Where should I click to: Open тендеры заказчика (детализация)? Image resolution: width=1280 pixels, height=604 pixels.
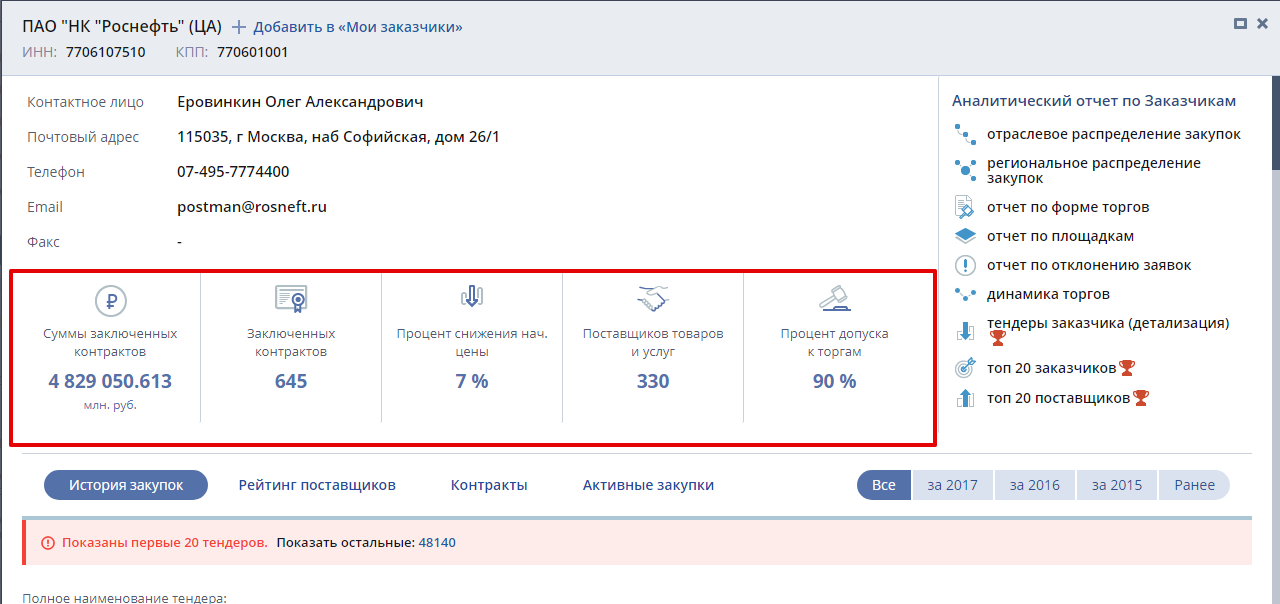[1108, 323]
